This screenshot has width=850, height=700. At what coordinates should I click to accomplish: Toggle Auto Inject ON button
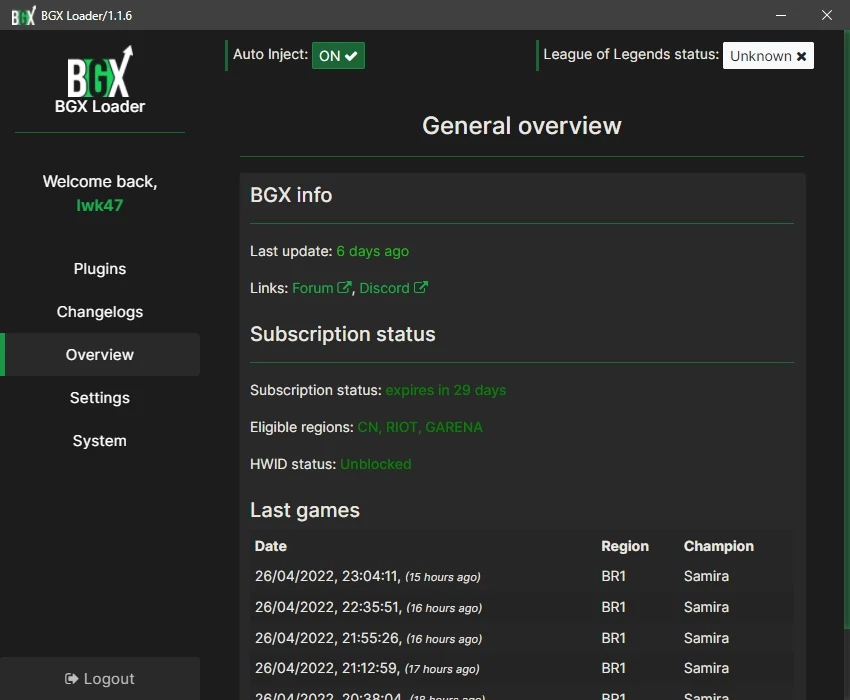(338, 55)
